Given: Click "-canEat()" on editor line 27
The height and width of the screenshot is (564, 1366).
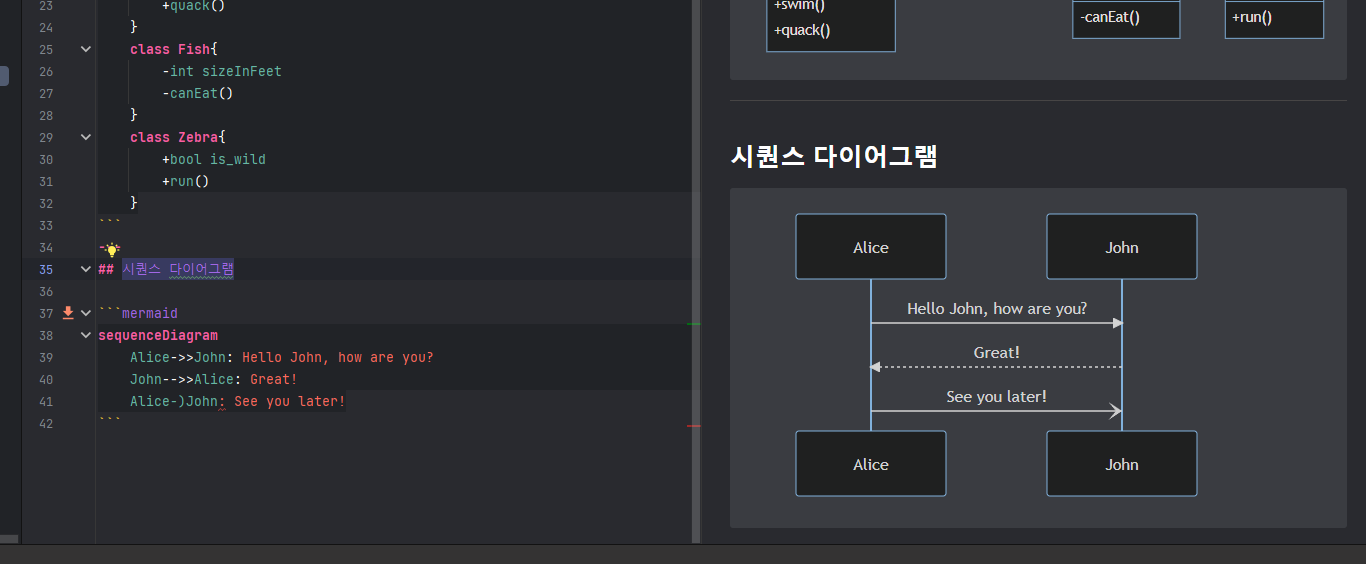Looking at the screenshot, I should (x=198, y=93).
